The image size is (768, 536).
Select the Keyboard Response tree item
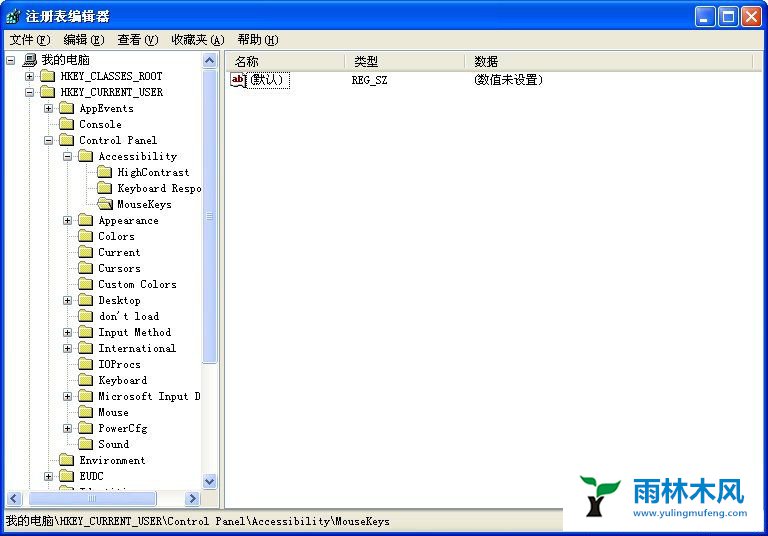click(158, 188)
